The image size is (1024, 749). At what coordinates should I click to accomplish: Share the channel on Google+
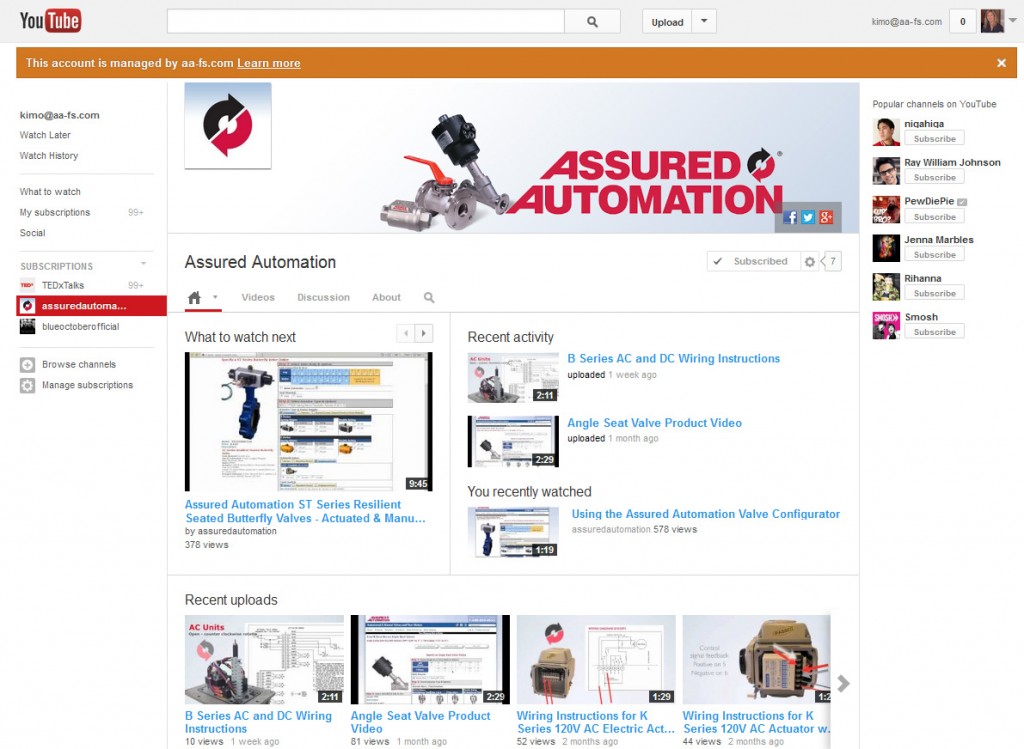826,217
